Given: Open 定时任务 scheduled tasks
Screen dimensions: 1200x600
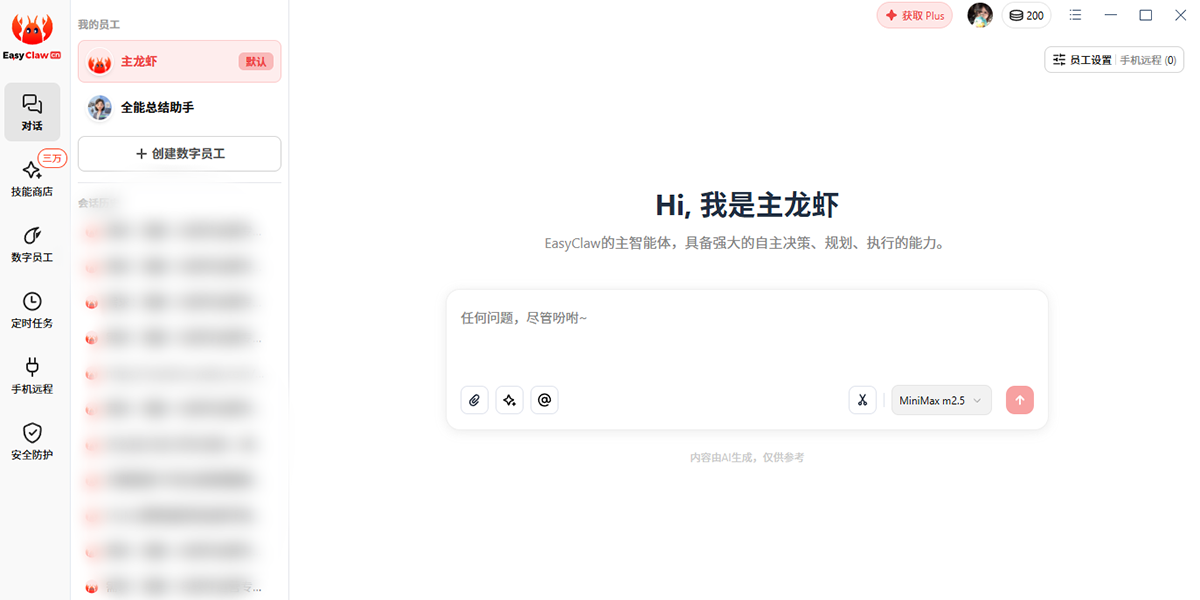Looking at the screenshot, I should pos(32,311).
